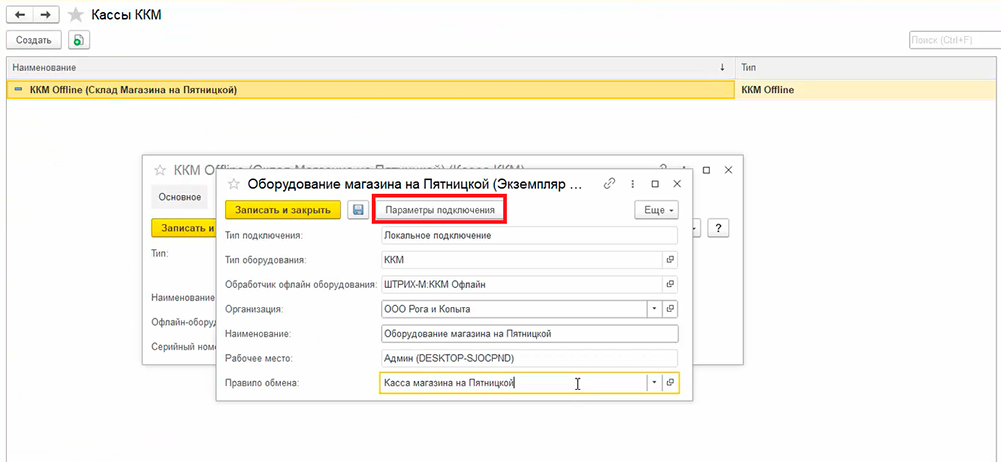Expand the Правило обмена dropdown list

coord(654,383)
